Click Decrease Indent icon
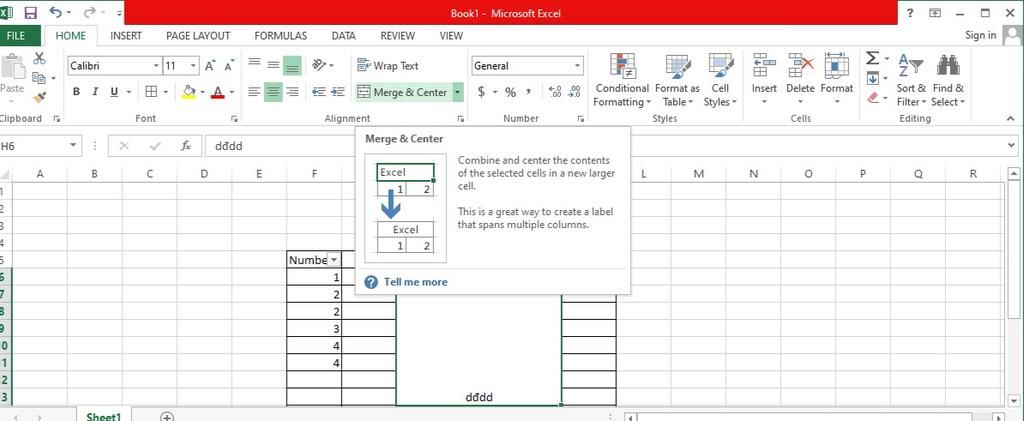Viewport: 1024px width, 421px height. click(319, 92)
